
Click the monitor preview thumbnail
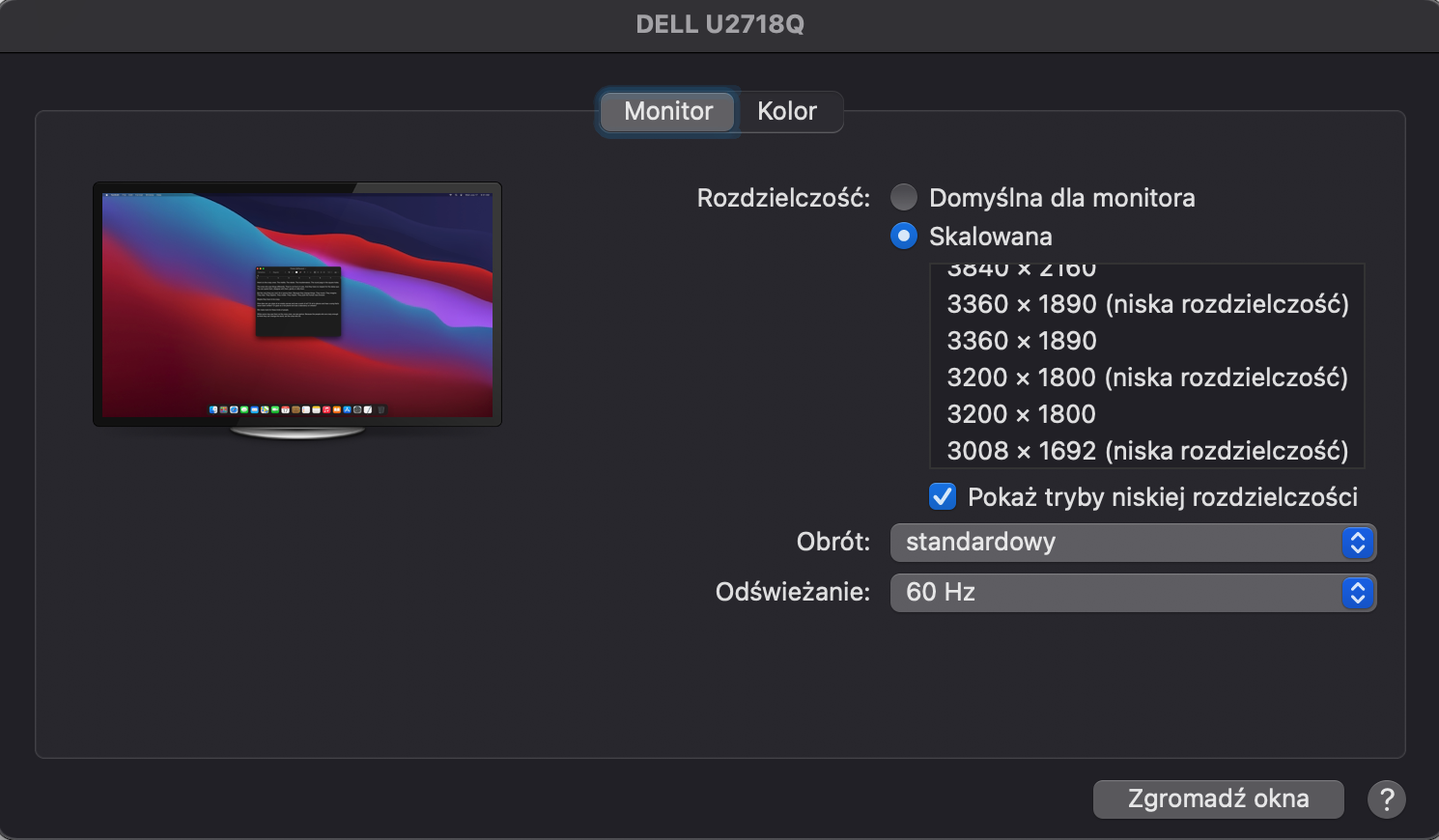297,309
